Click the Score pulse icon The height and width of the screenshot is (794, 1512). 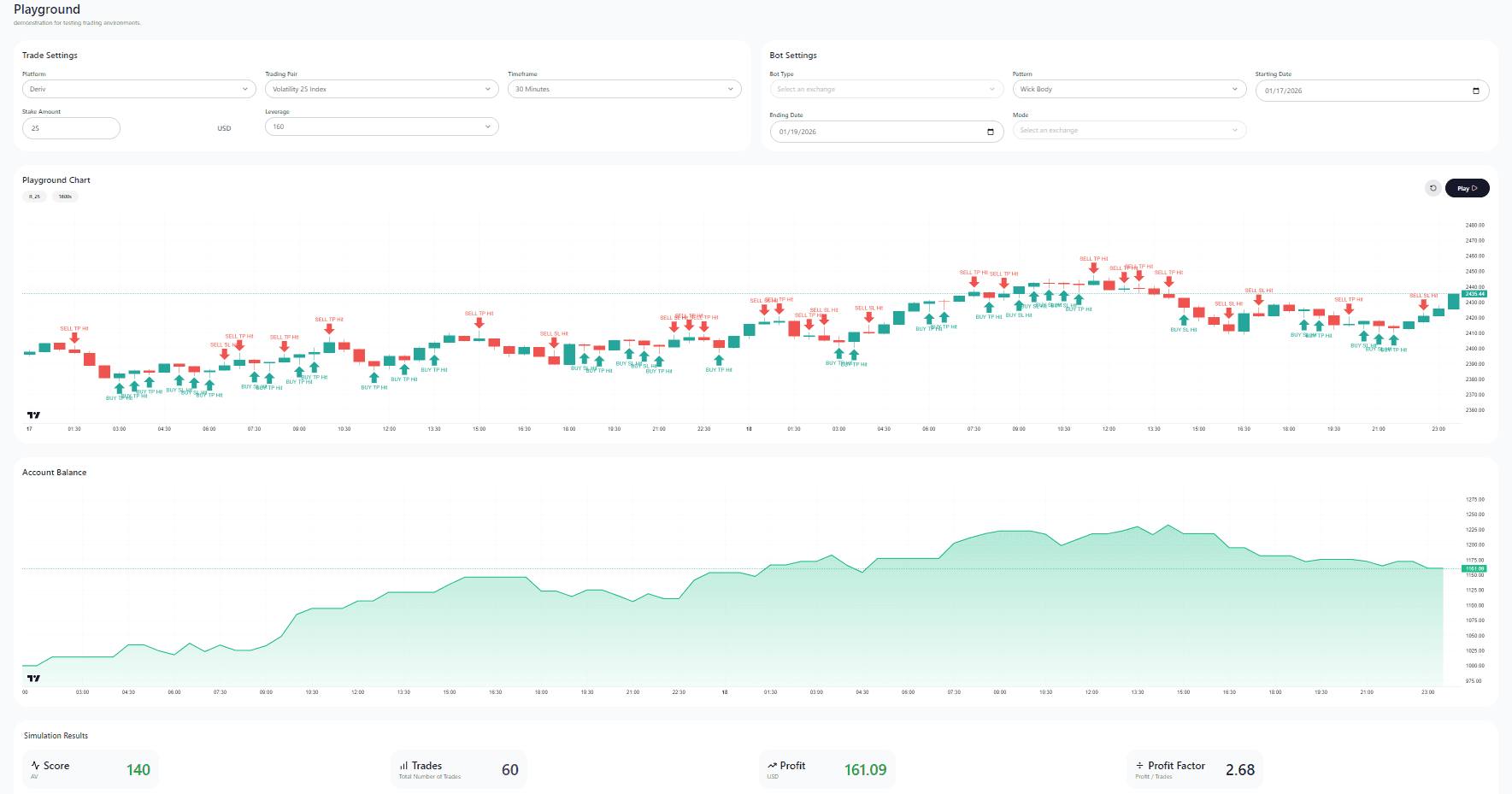pyautogui.click(x=35, y=766)
